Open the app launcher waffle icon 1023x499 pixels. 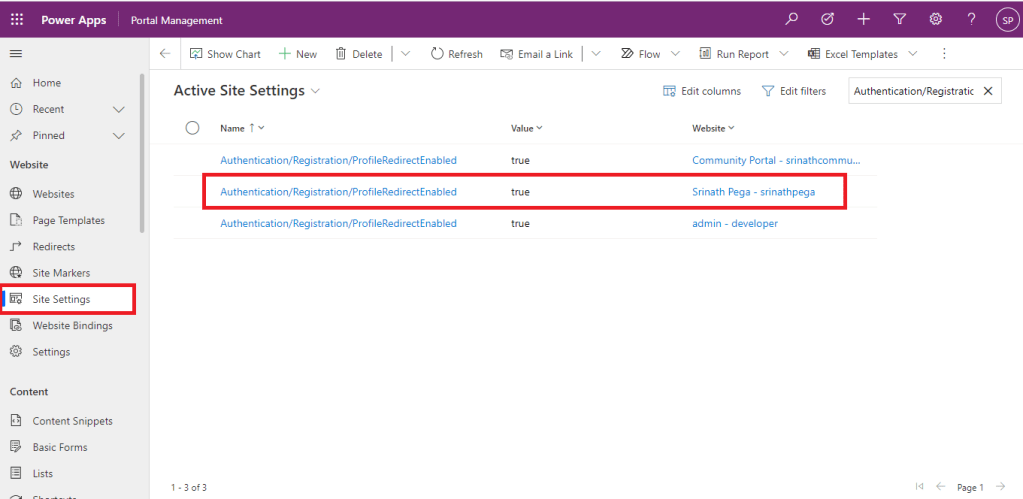(17, 20)
